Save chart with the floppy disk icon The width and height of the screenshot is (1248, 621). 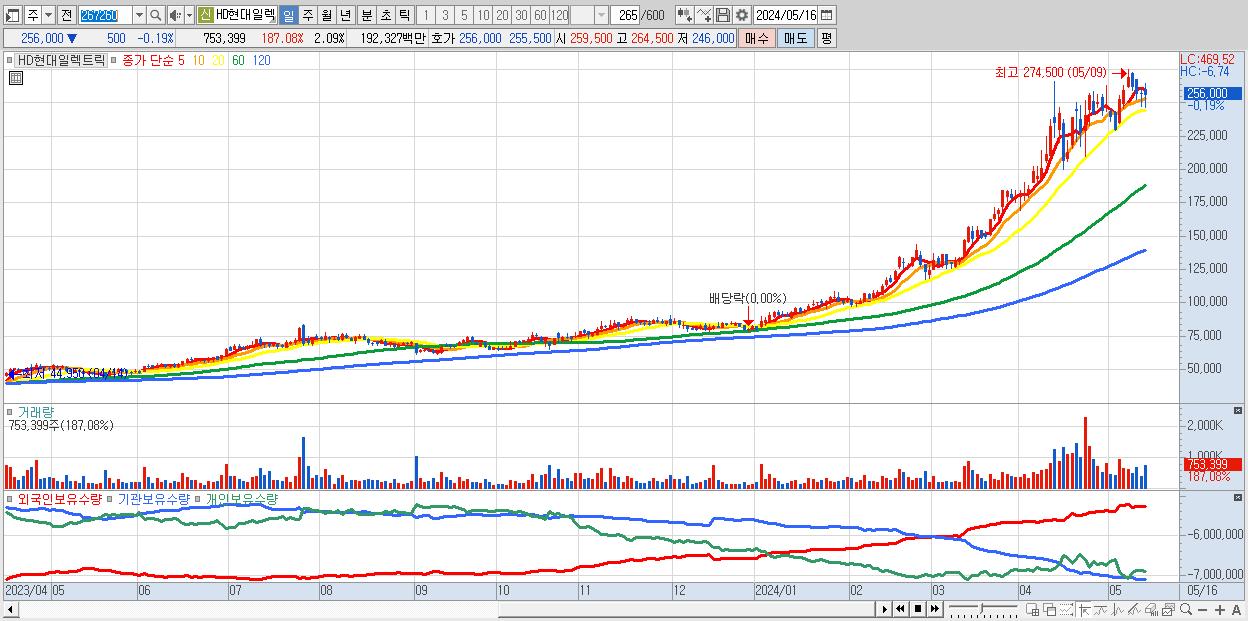pyautogui.click(x=723, y=15)
